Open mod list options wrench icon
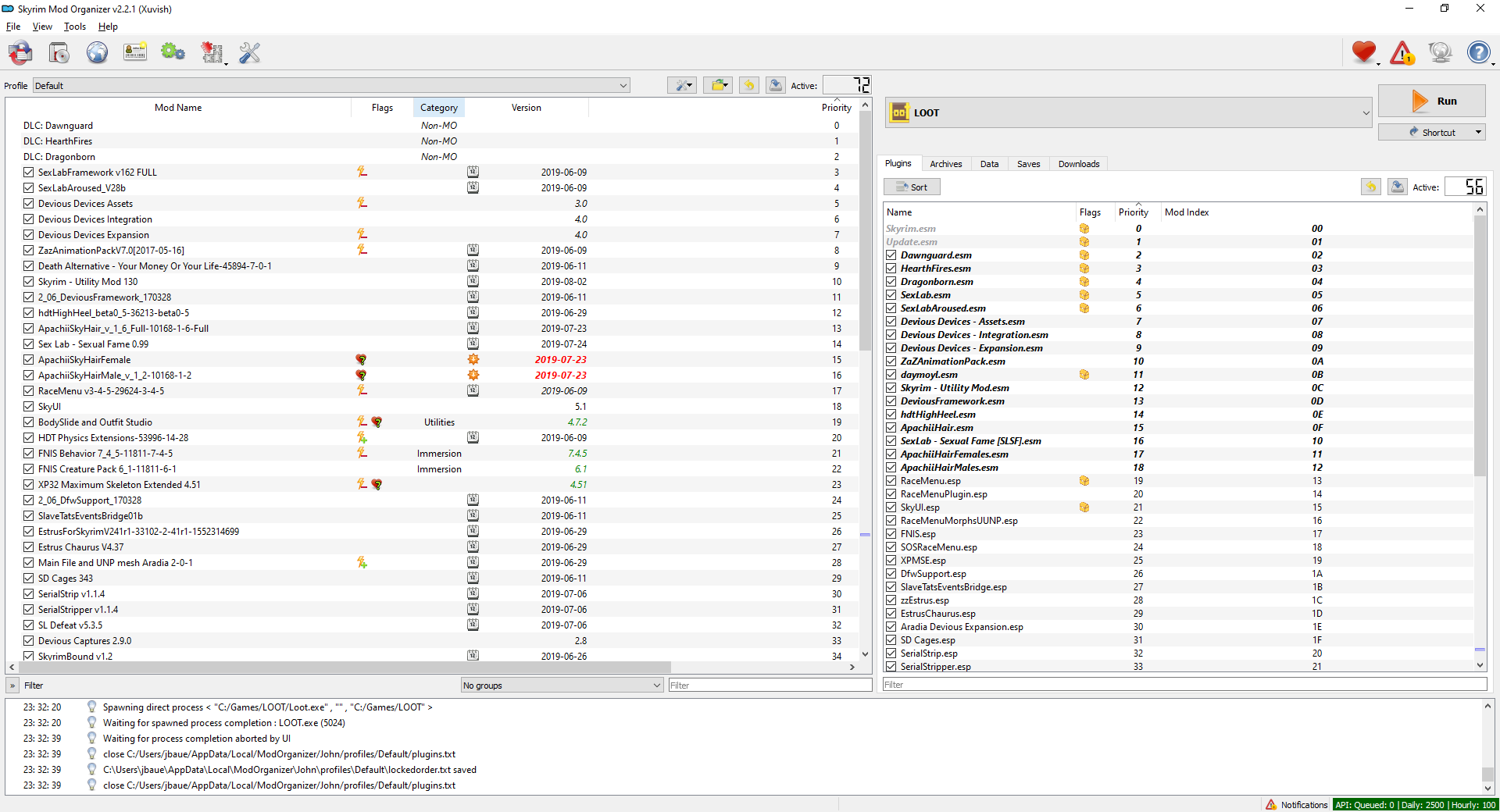1500x812 pixels. point(682,85)
